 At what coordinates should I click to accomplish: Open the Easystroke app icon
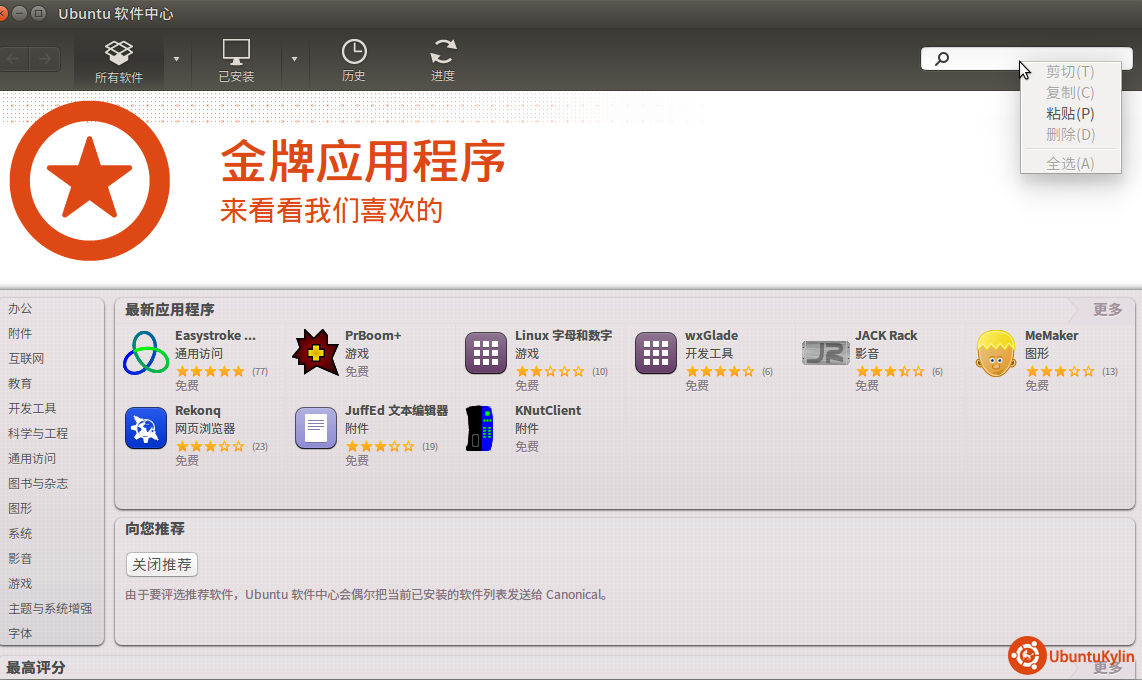tap(146, 353)
